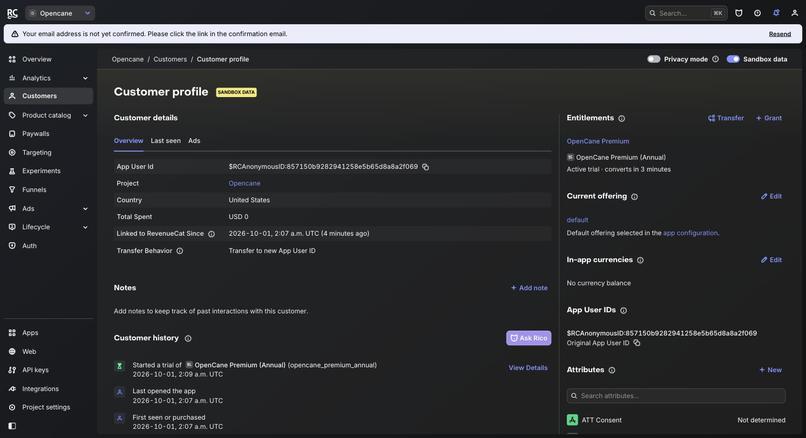Open the Rico assistant icon in header

(x=739, y=13)
